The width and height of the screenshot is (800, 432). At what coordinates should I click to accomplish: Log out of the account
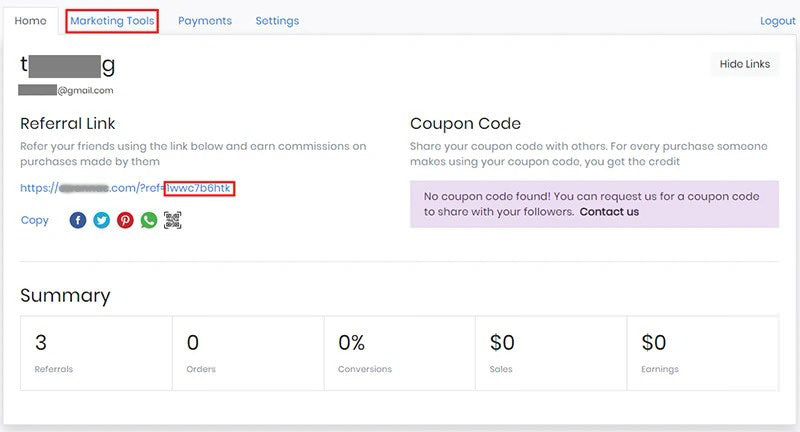point(777,21)
